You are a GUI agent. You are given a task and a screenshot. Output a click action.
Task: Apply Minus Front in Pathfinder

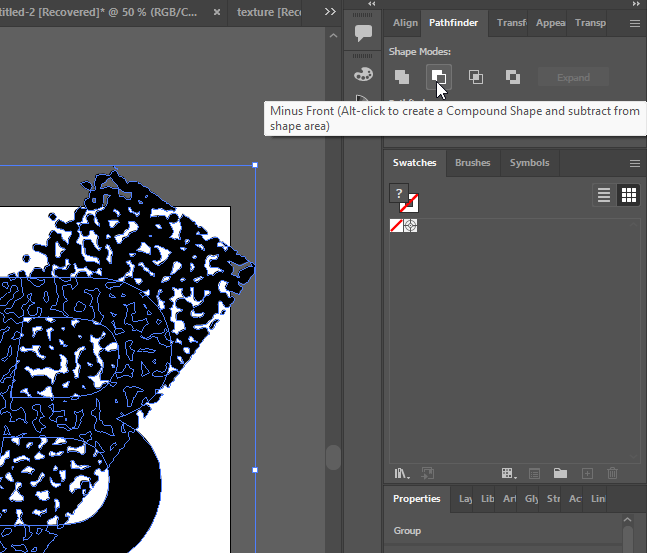pyautogui.click(x=439, y=77)
